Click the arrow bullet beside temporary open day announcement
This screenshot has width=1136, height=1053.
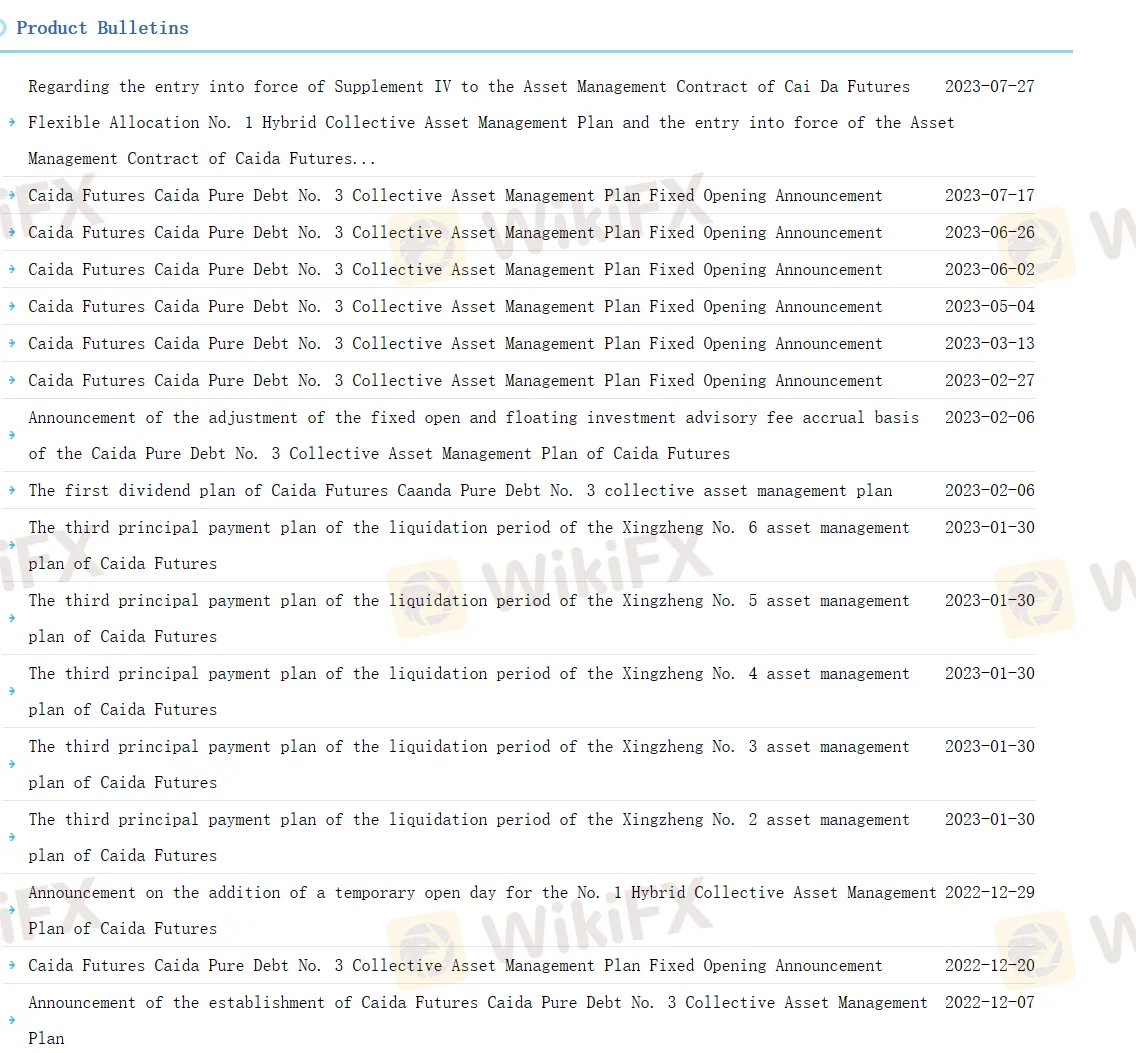(x=12, y=910)
